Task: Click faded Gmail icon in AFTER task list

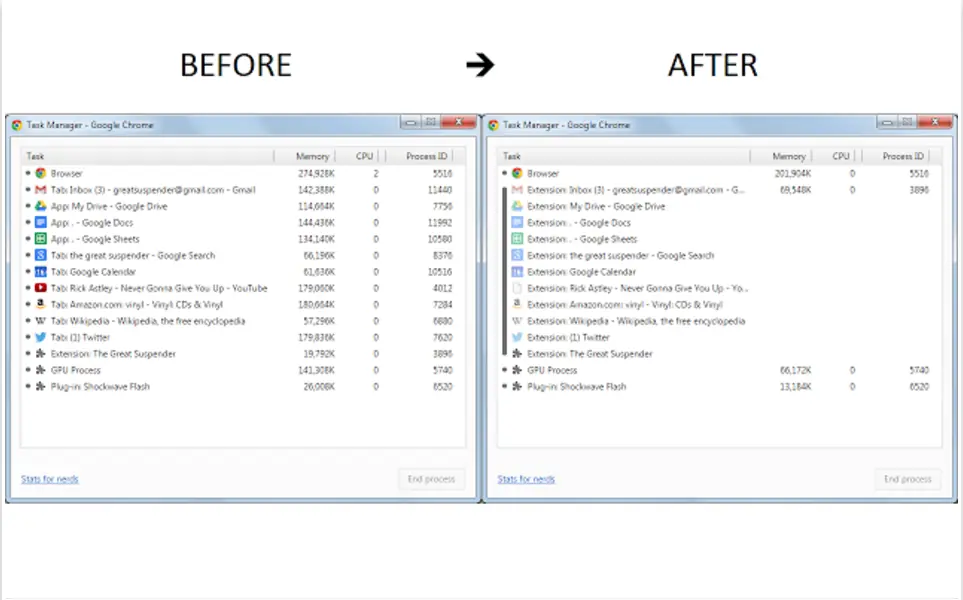Action: coord(517,190)
